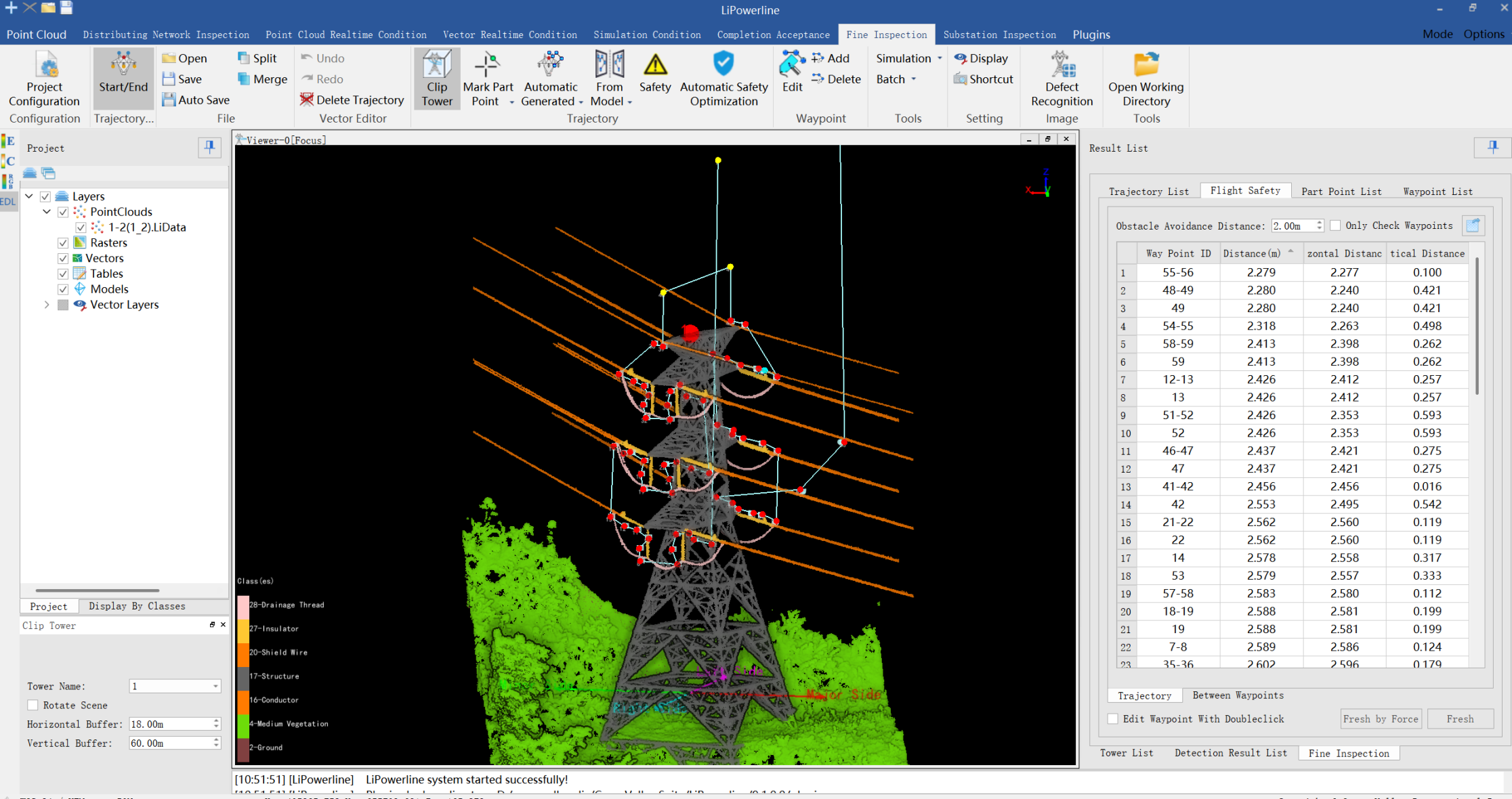Toggle the Models layer checkbox

[x=63, y=289]
